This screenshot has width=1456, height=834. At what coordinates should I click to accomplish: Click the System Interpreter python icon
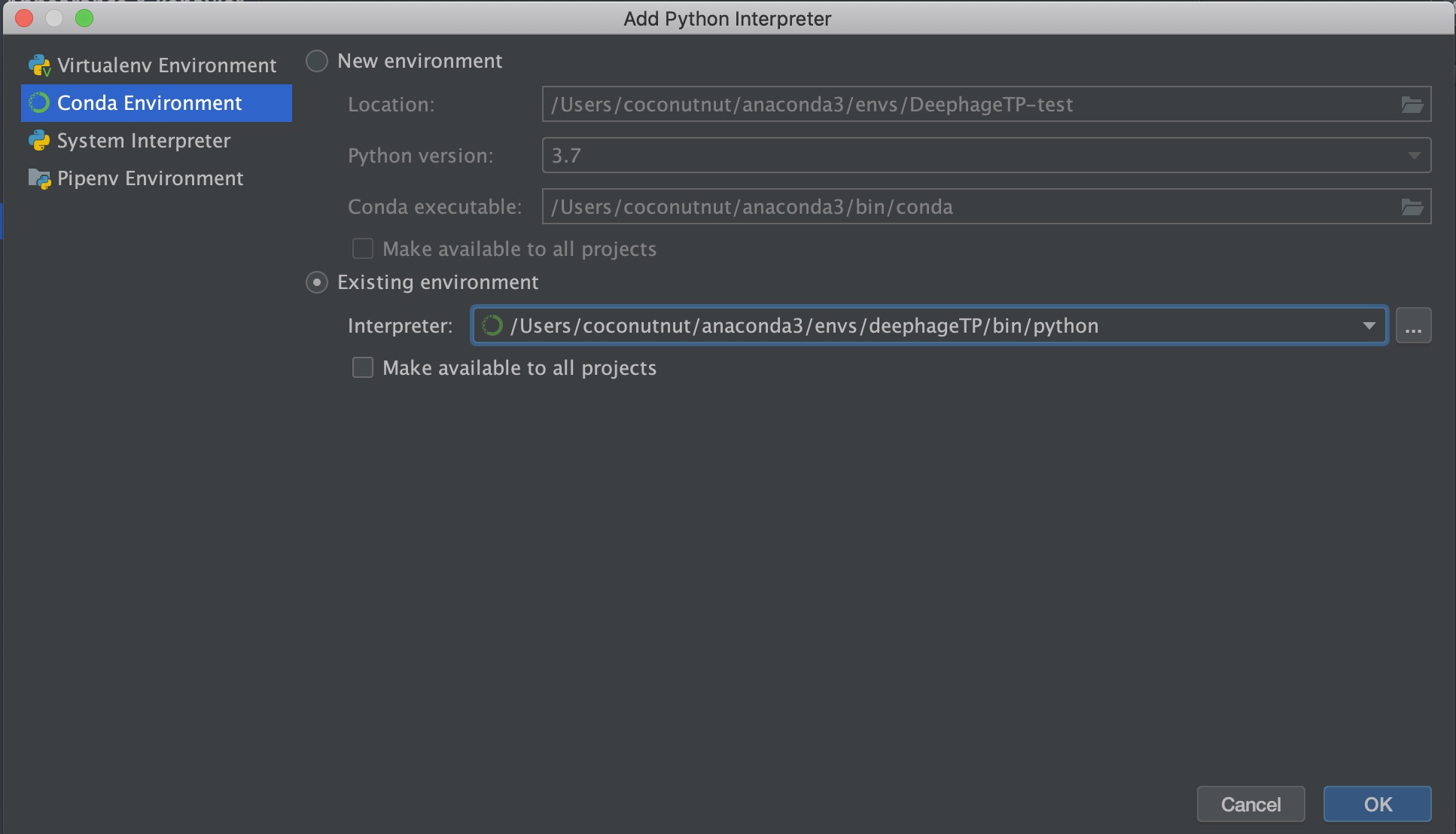point(39,141)
